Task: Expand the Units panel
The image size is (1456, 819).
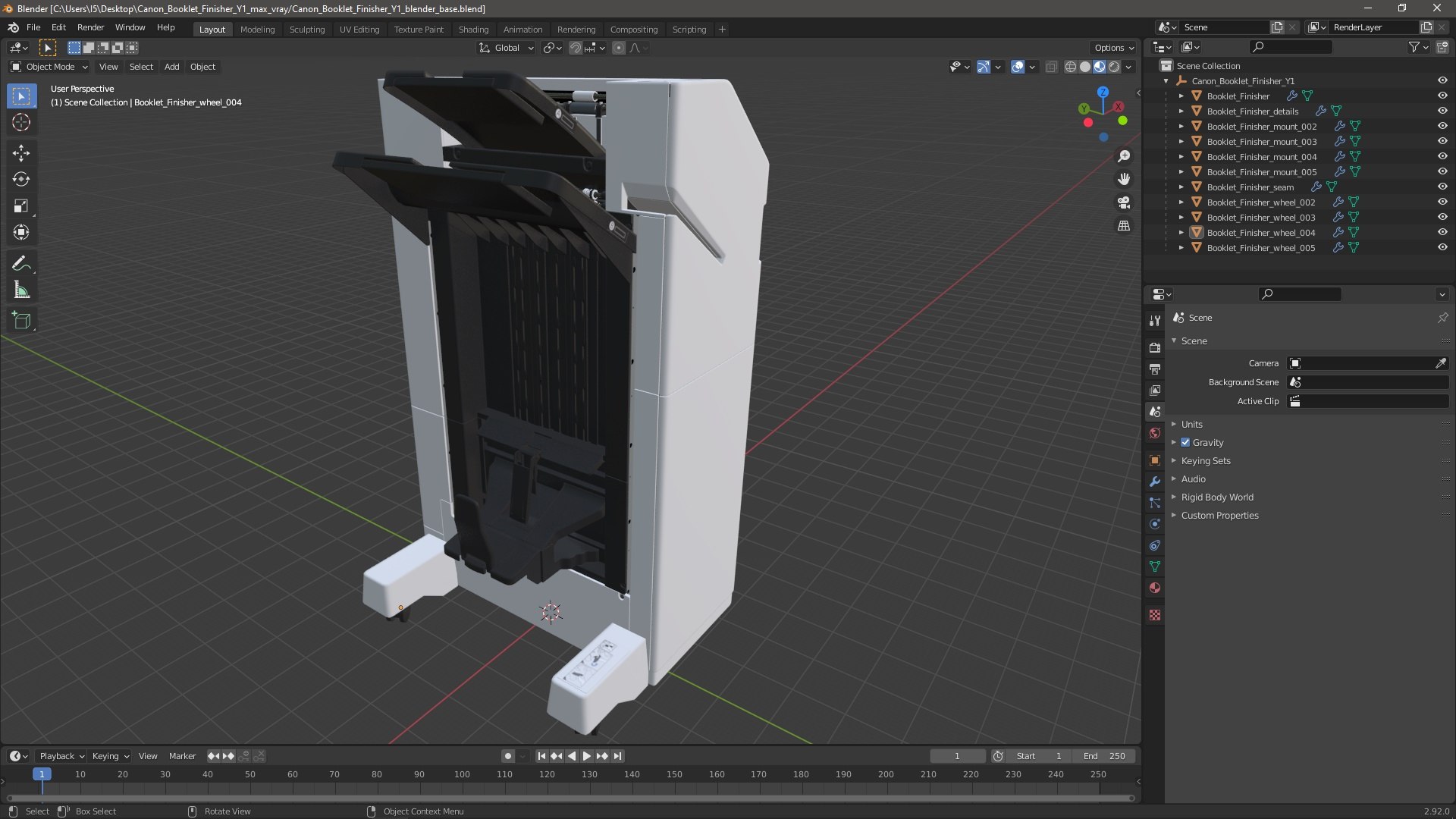Action: [x=1191, y=424]
